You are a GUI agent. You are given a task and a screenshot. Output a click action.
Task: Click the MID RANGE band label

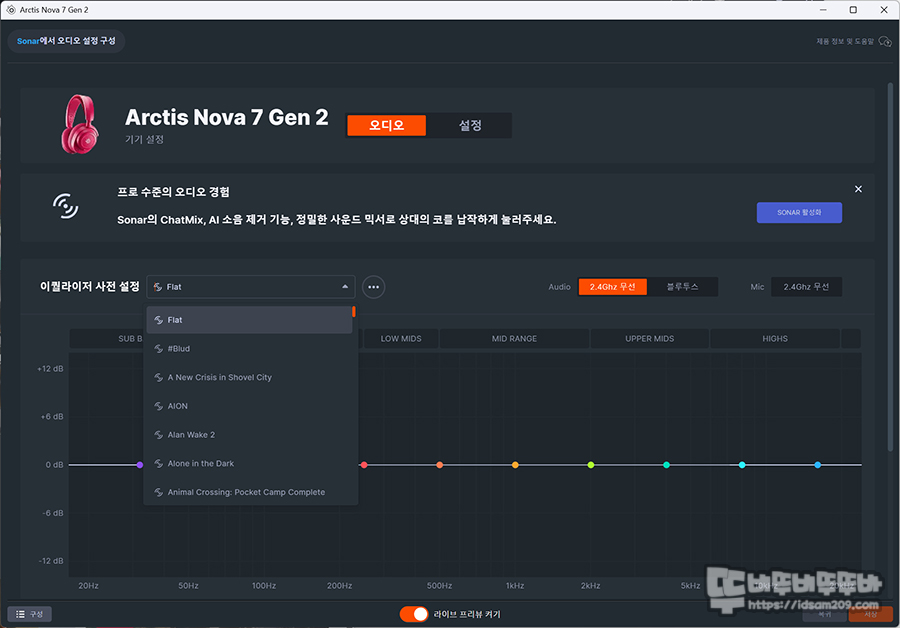coord(514,339)
